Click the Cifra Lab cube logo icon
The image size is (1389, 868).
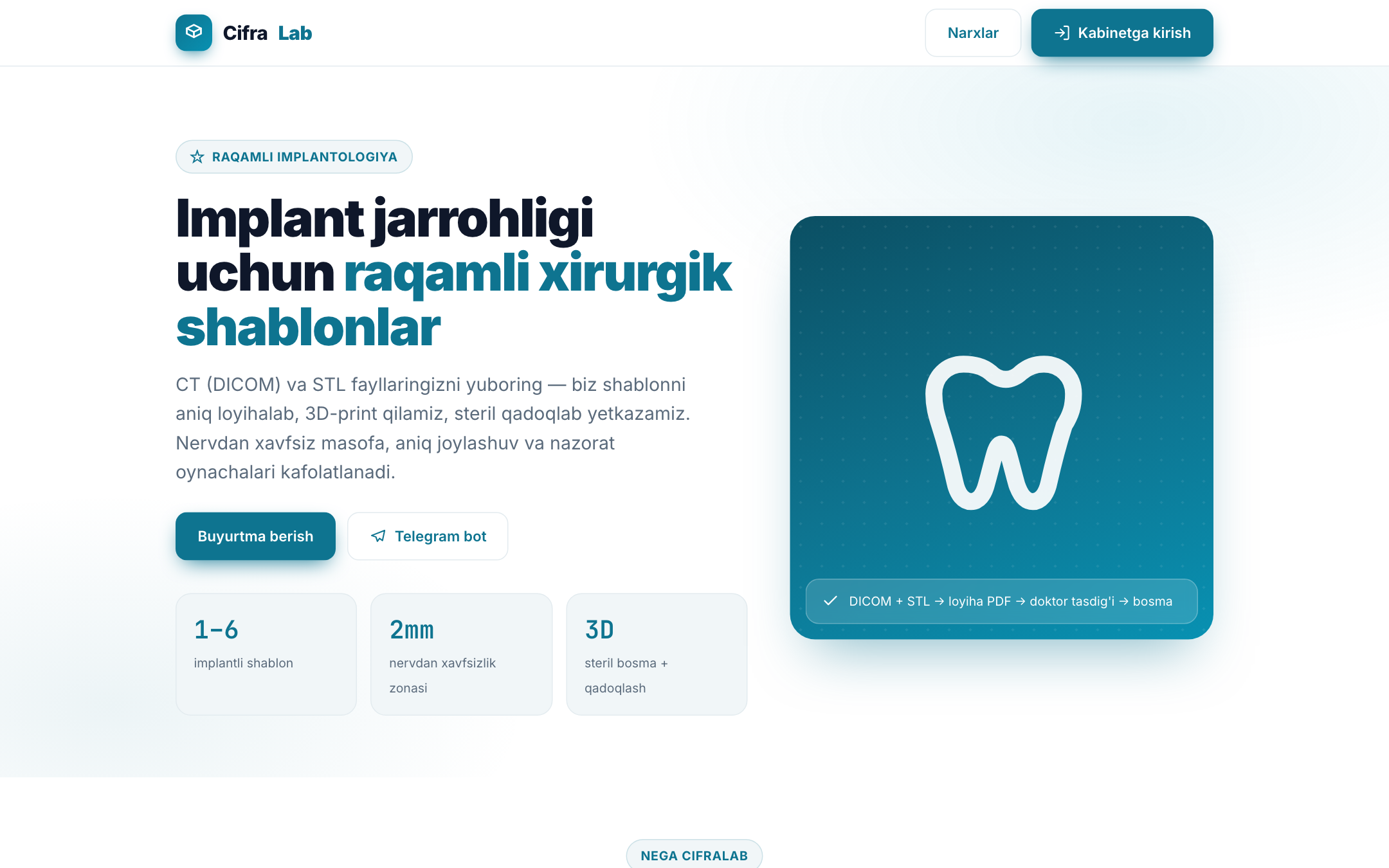[194, 32]
